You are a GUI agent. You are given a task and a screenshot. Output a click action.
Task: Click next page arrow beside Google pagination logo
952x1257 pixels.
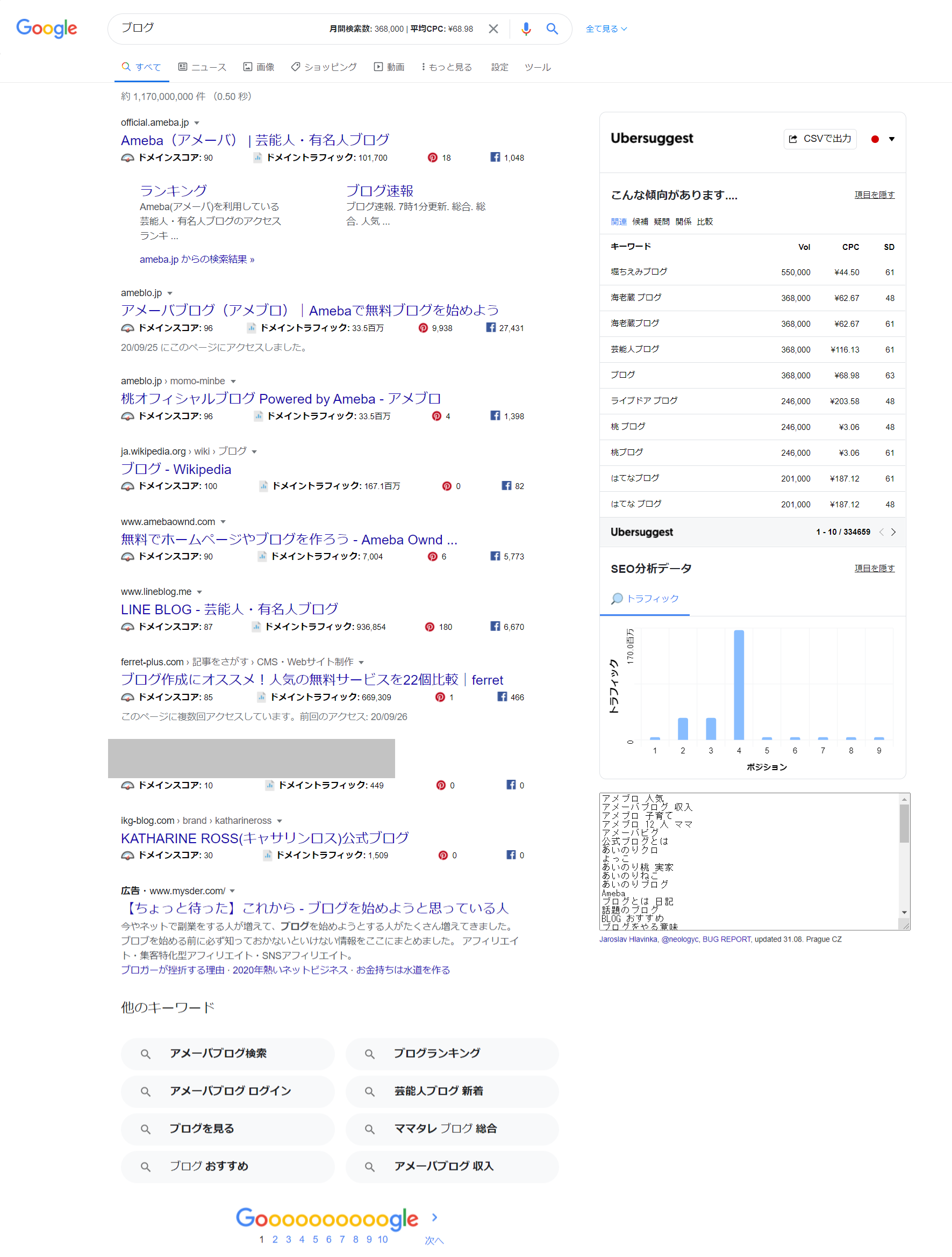tap(435, 1217)
